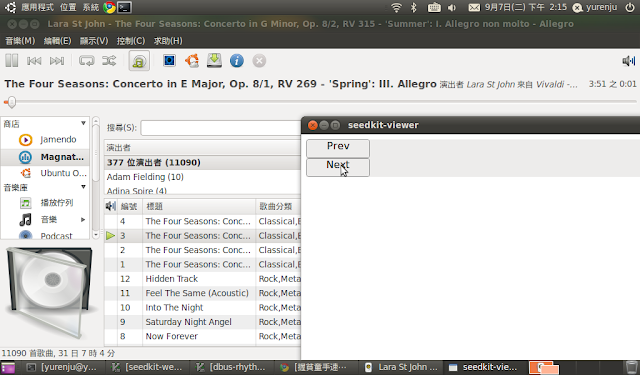Screen dimensions: 640x375
Task: Click the show desktop taskbar icon
Action: 9,368
